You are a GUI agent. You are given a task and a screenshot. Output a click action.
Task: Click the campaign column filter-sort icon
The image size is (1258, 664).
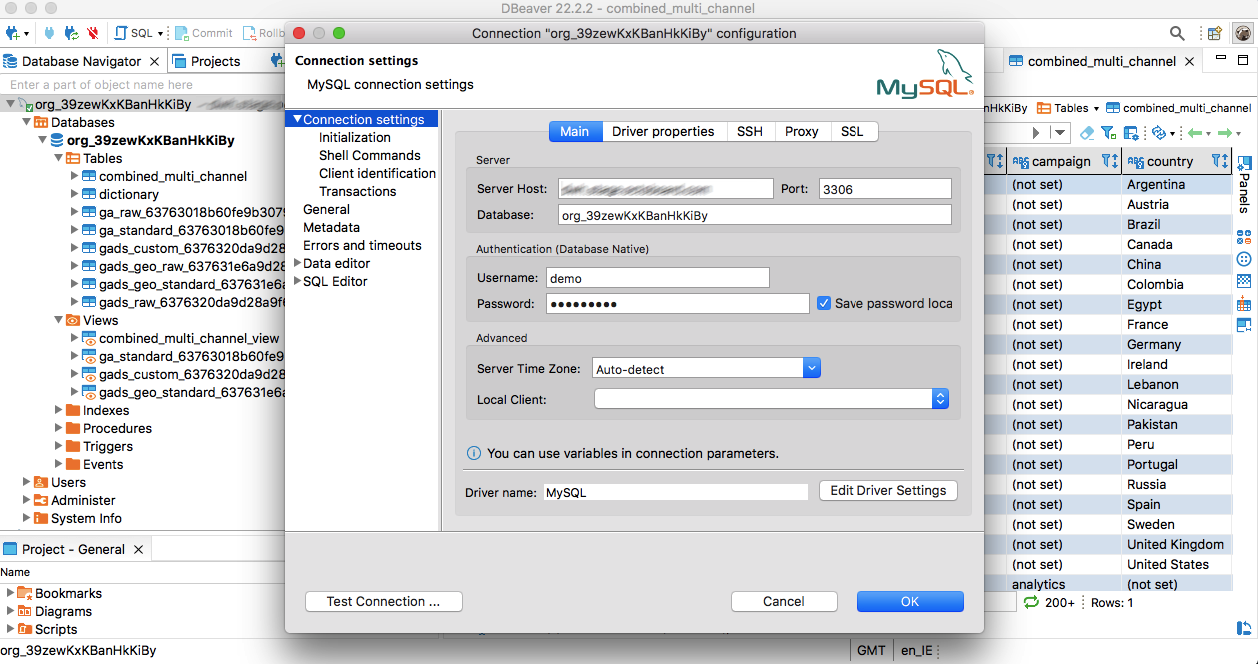[x=1109, y=161]
